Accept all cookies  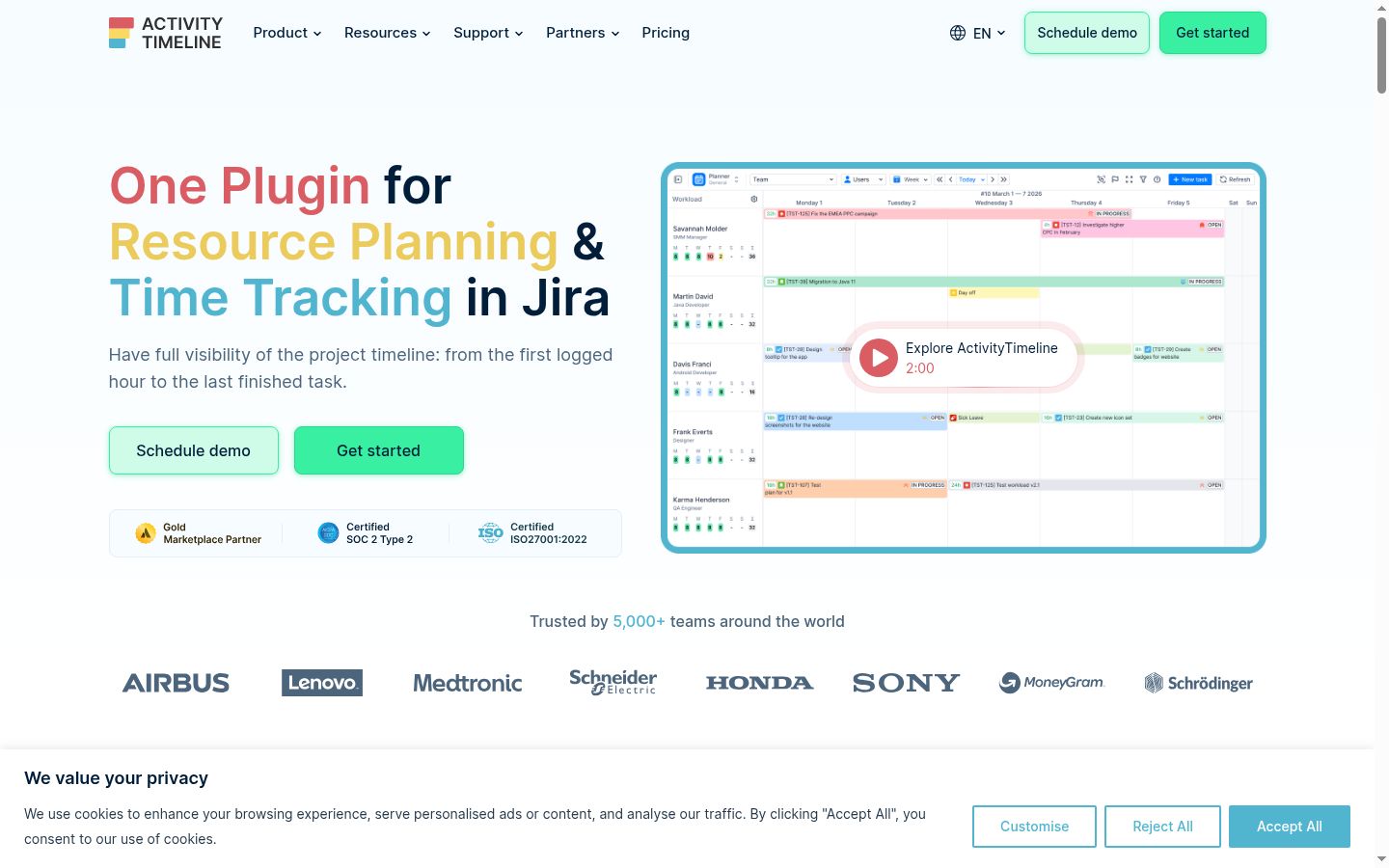(1289, 827)
